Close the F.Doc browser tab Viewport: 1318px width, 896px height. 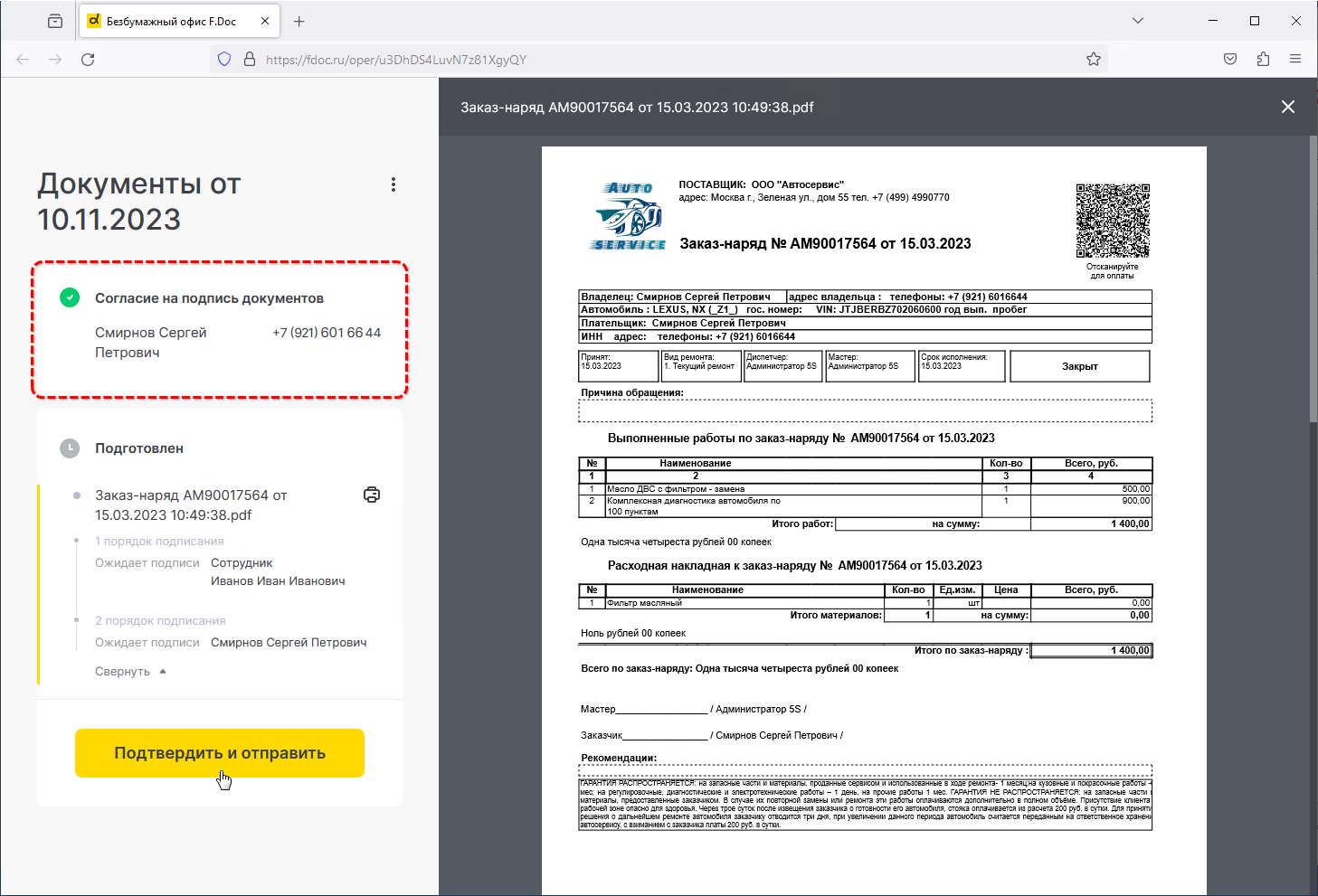click(x=265, y=21)
